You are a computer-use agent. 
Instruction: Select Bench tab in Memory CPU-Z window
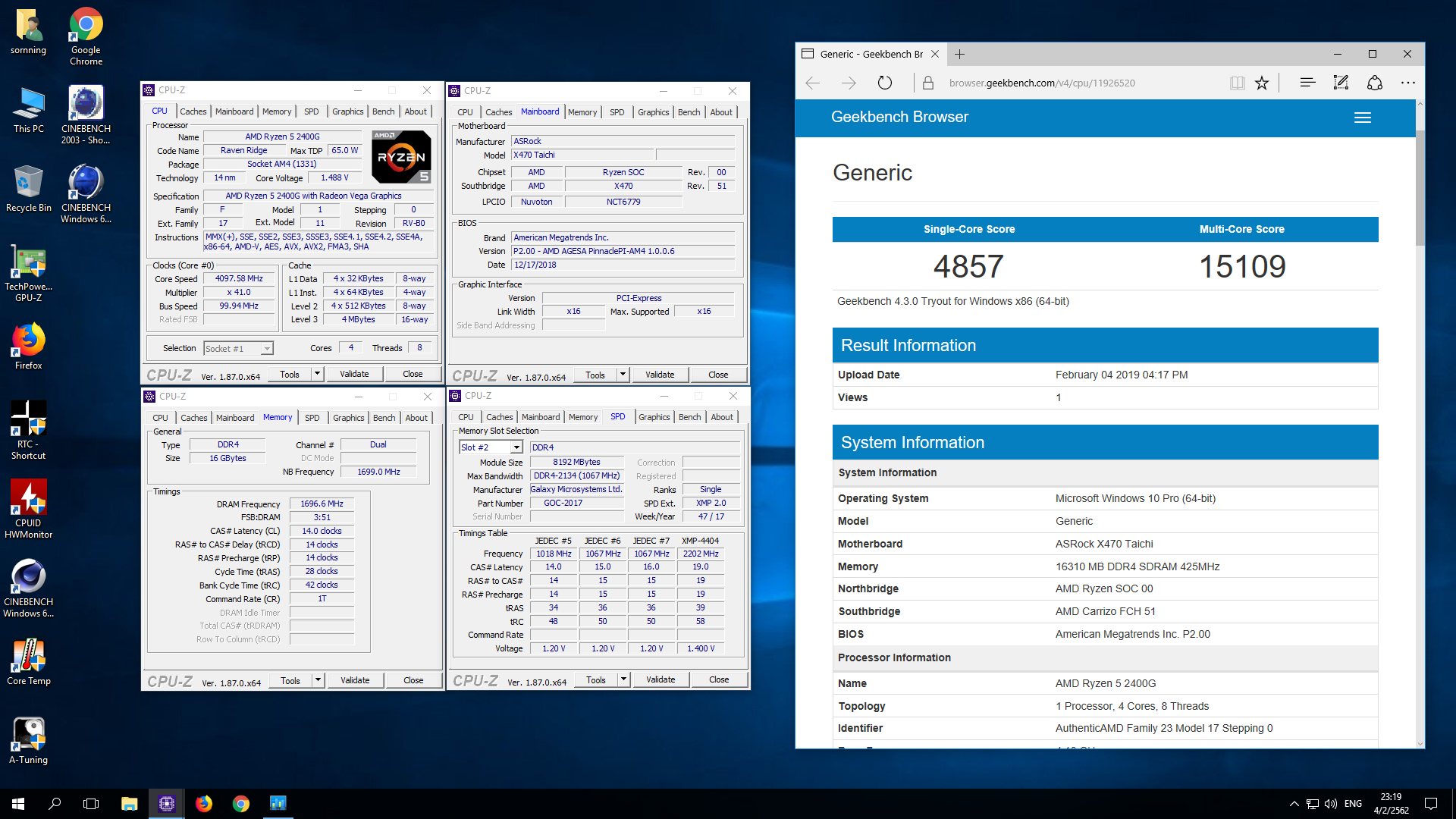(384, 418)
